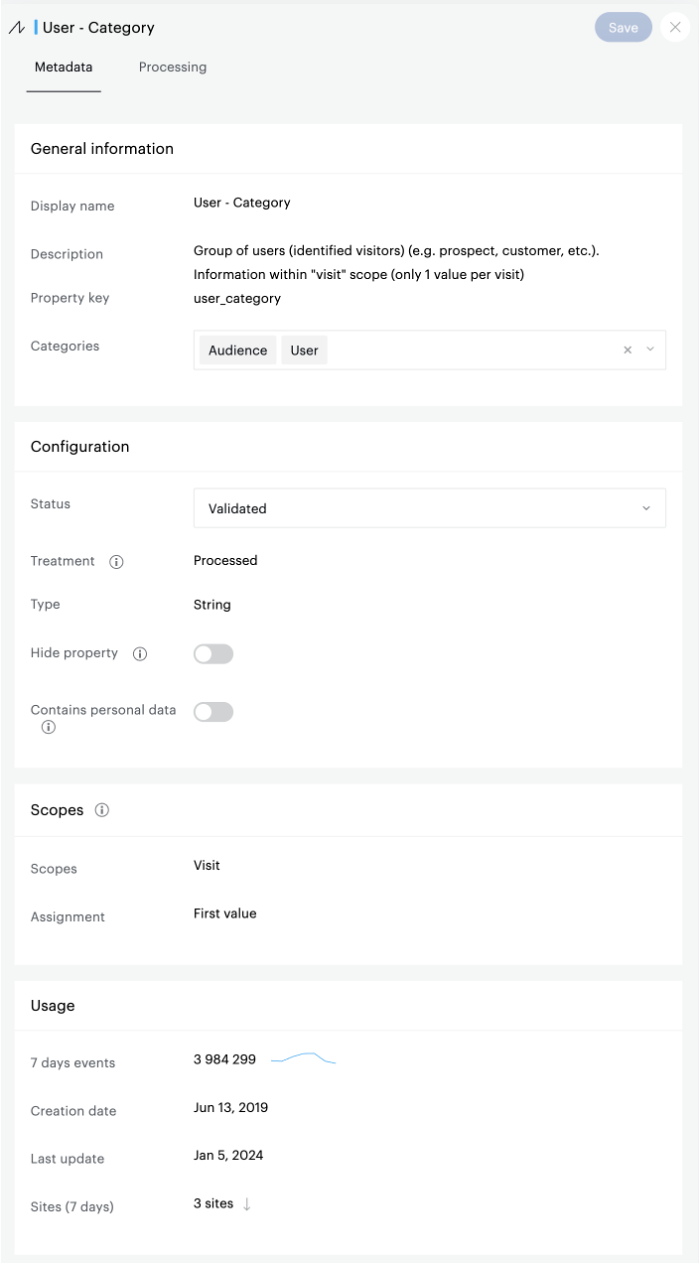The image size is (700, 1264).
Task: Close the User - Category panel
Action: tap(675, 27)
